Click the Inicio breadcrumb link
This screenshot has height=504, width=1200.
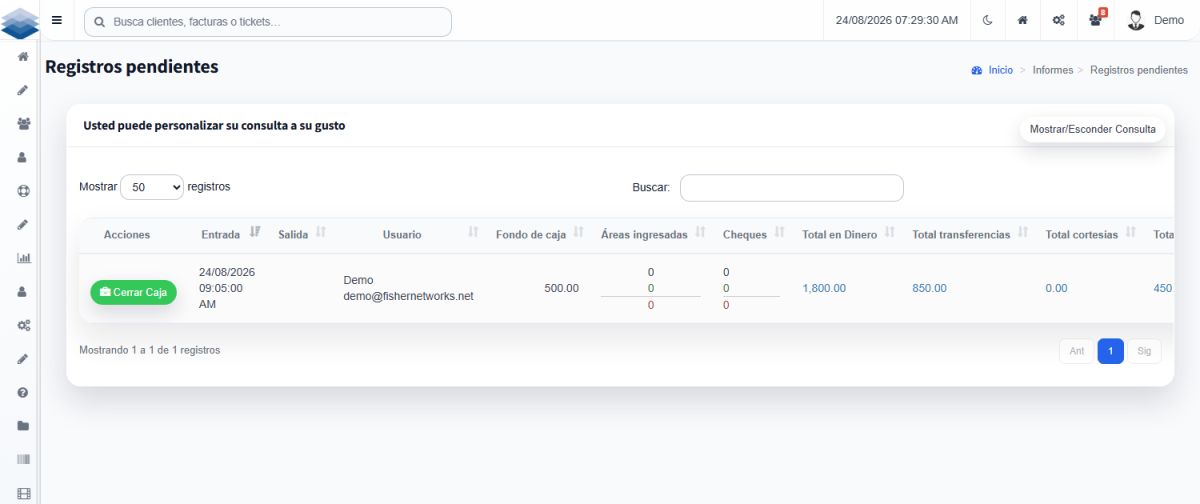1000,70
